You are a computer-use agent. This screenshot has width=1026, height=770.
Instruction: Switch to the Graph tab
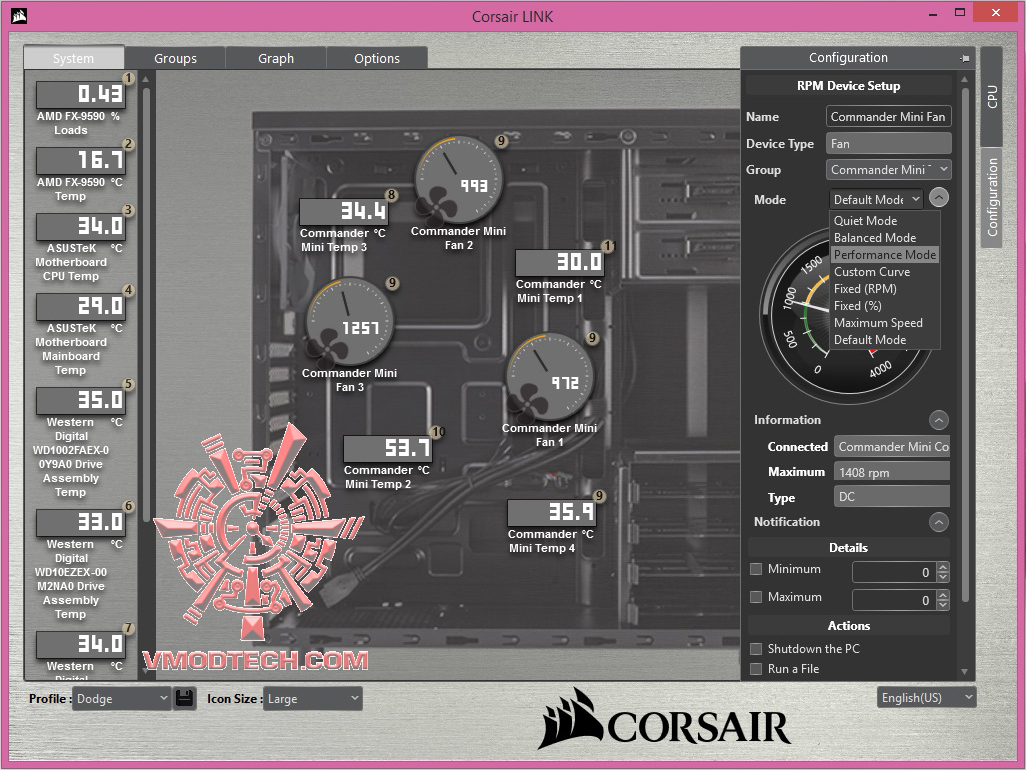pos(276,58)
